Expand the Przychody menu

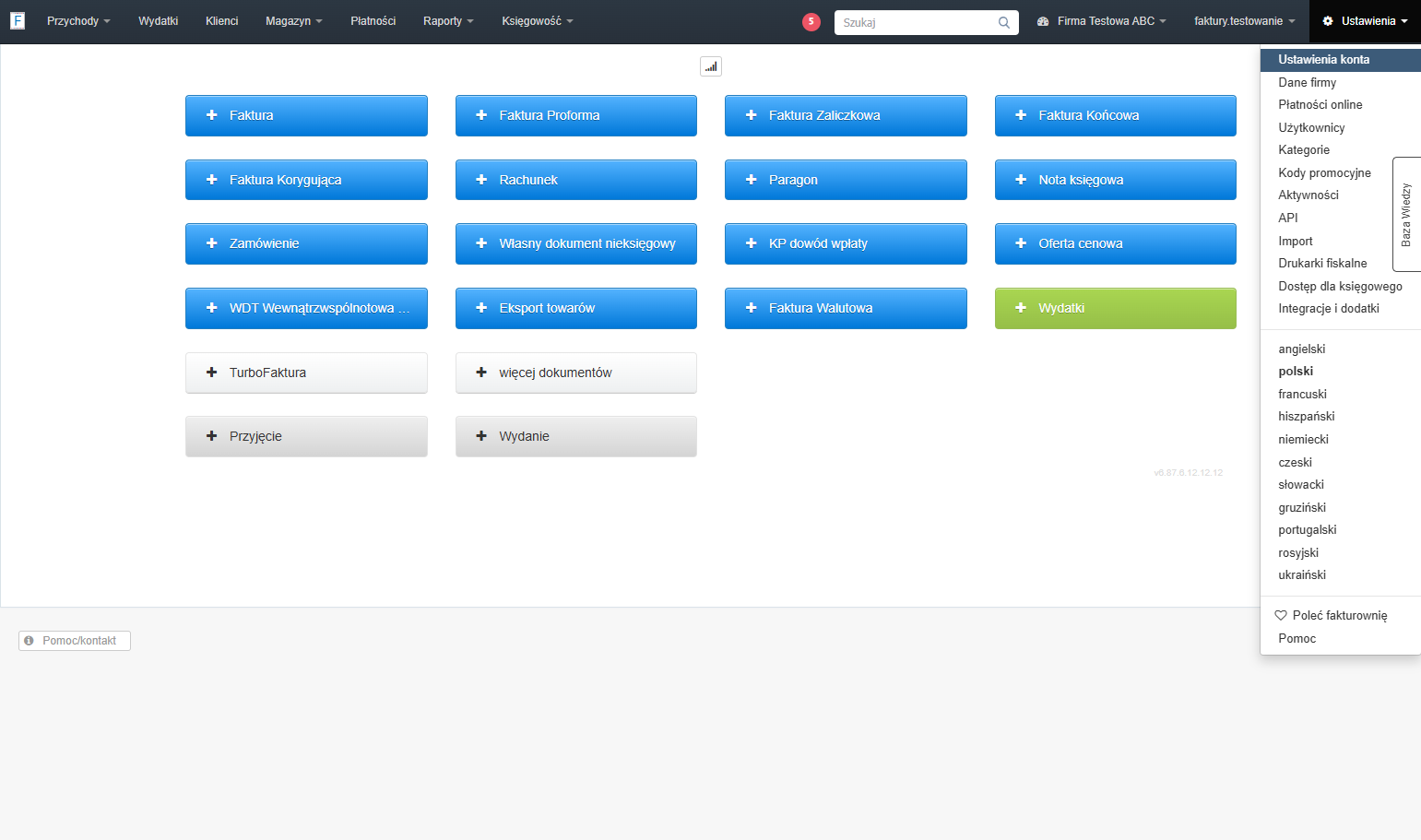point(78,21)
